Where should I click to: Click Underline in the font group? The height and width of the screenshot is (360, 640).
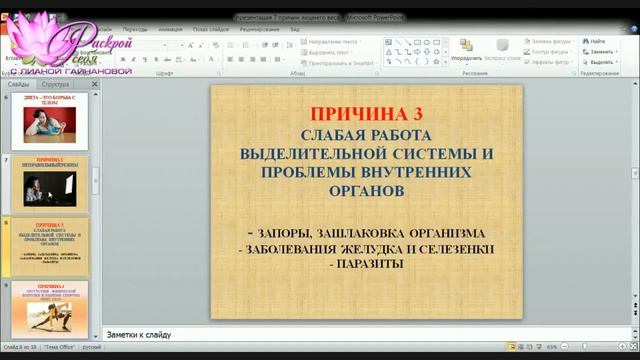coord(145,60)
